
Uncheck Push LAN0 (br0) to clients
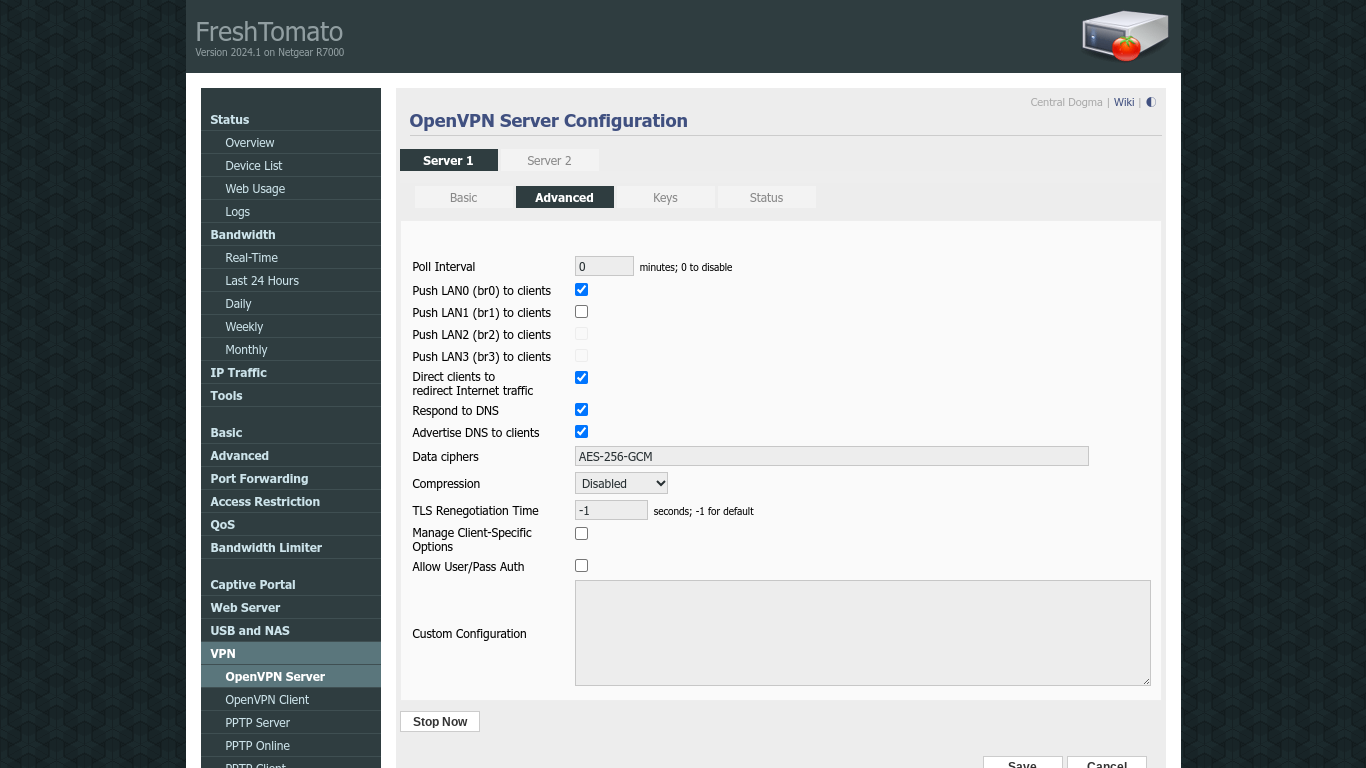click(581, 290)
